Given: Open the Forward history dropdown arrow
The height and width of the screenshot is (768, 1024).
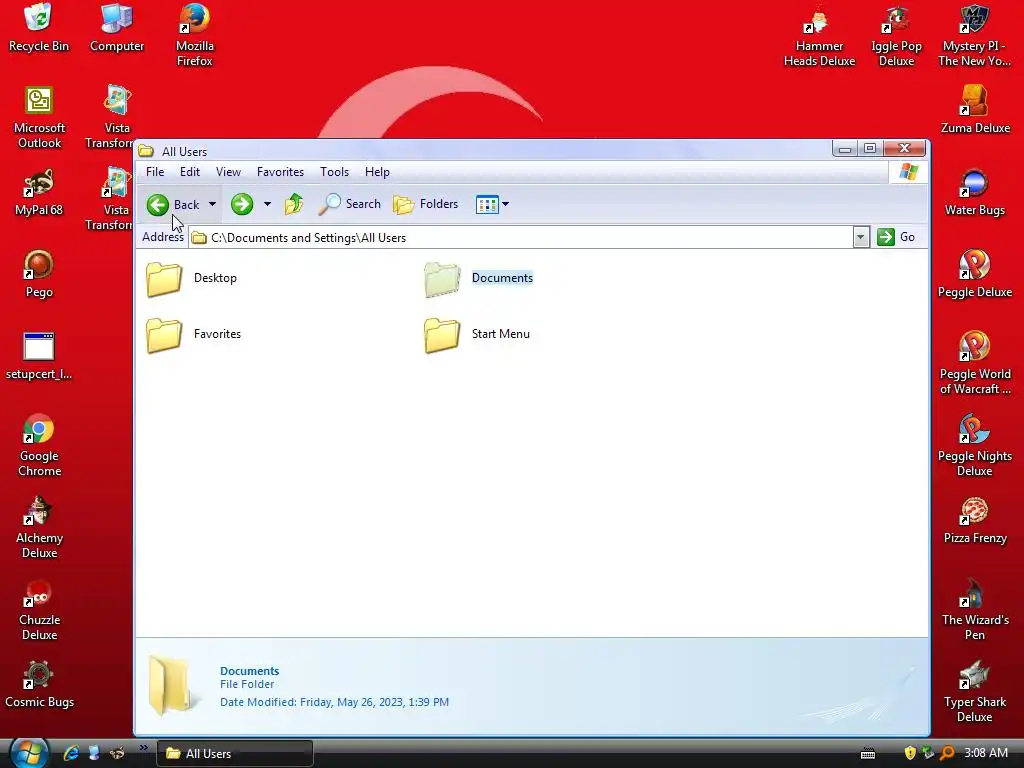Looking at the screenshot, I should tap(267, 204).
